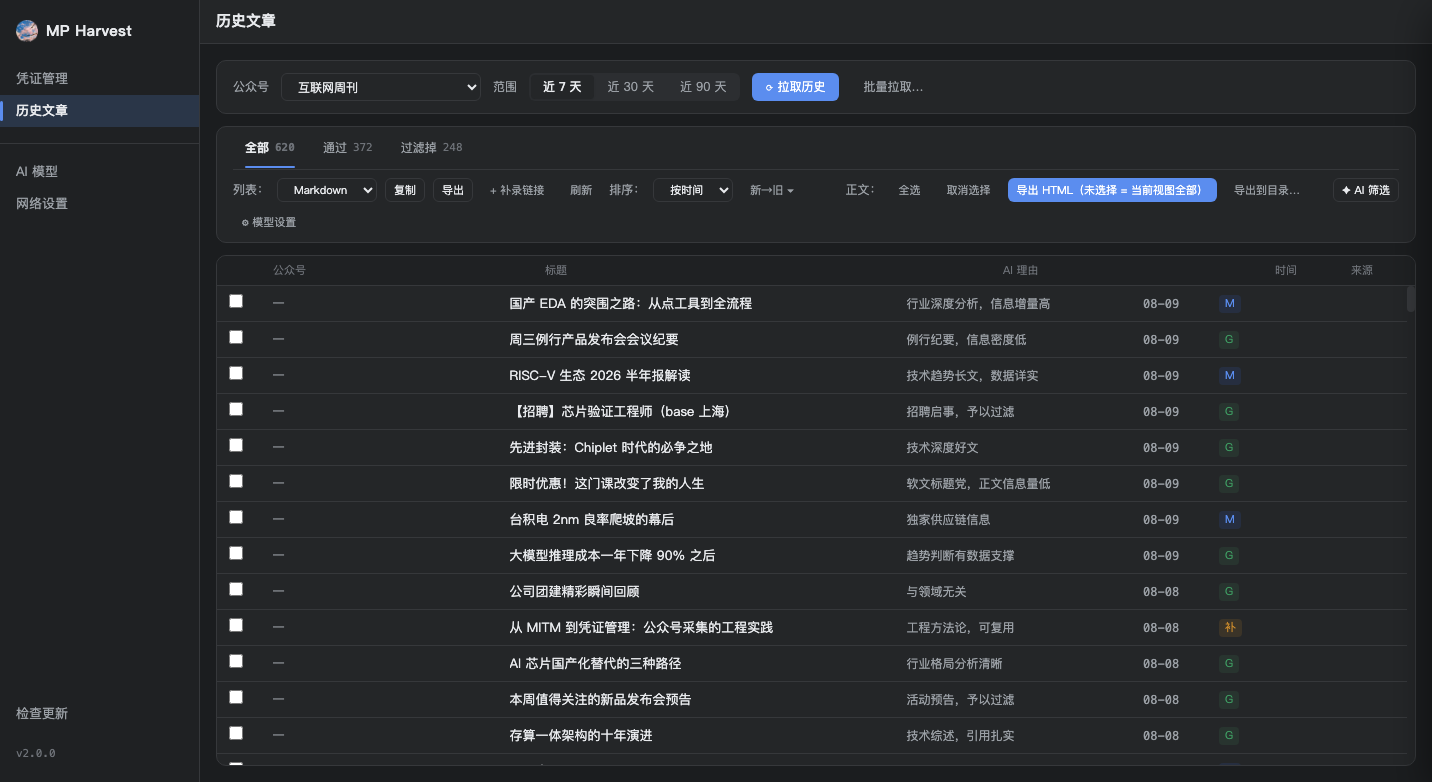Click 取消选择
This screenshot has height=782, width=1432.
(x=969, y=190)
